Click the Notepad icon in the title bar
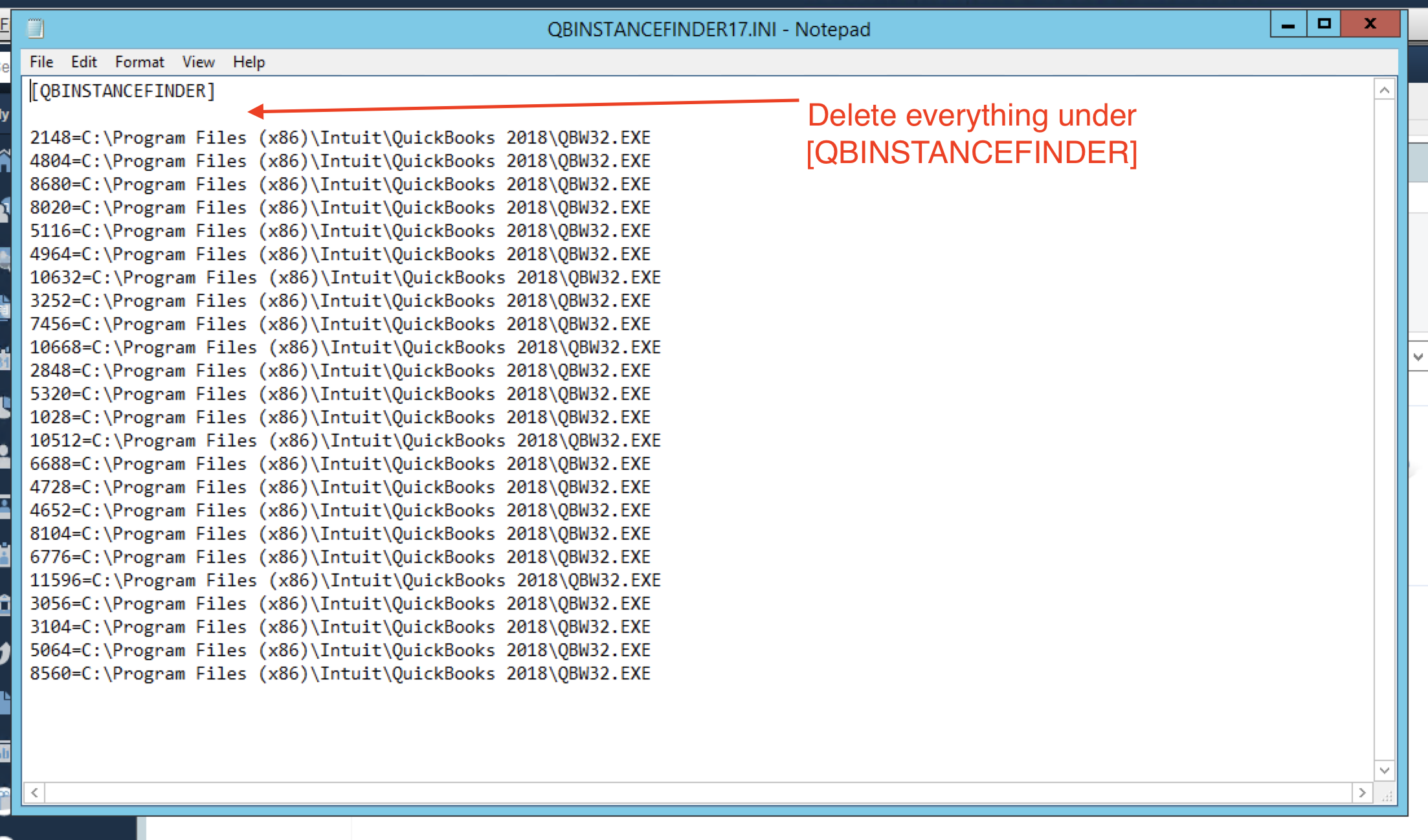 pos(35,28)
